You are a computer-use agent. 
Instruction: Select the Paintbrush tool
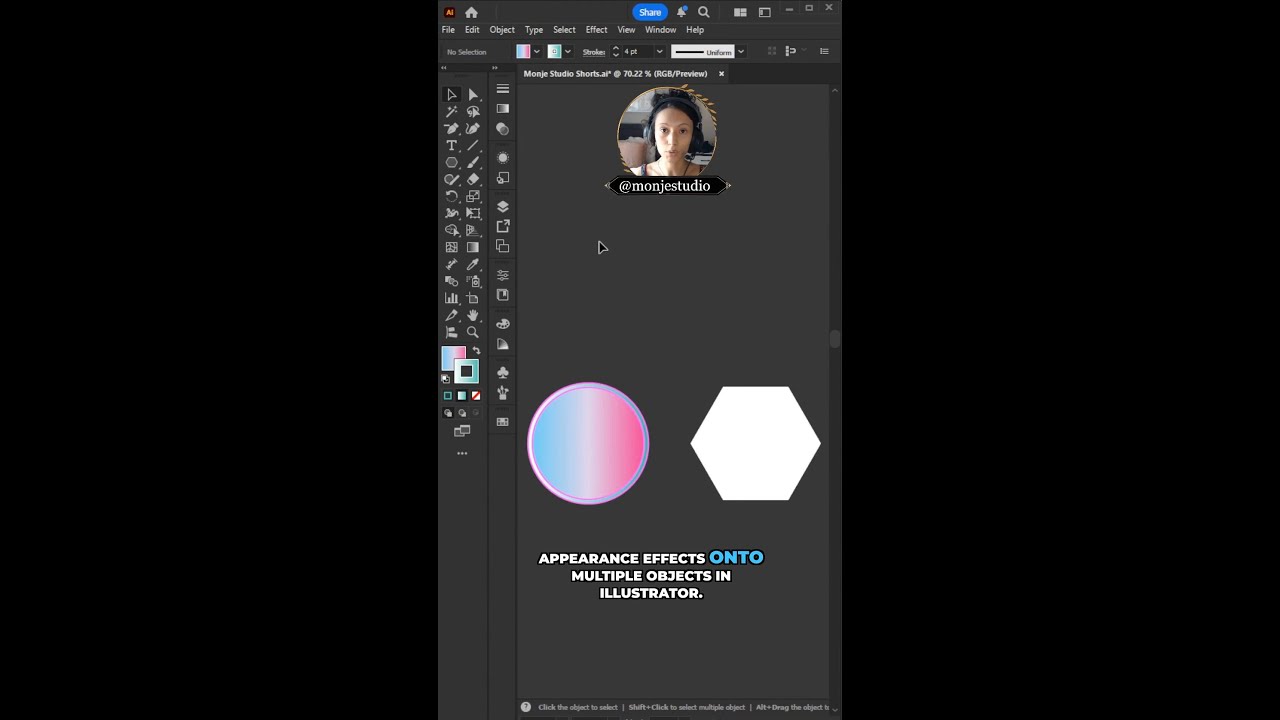click(x=473, y=163)
